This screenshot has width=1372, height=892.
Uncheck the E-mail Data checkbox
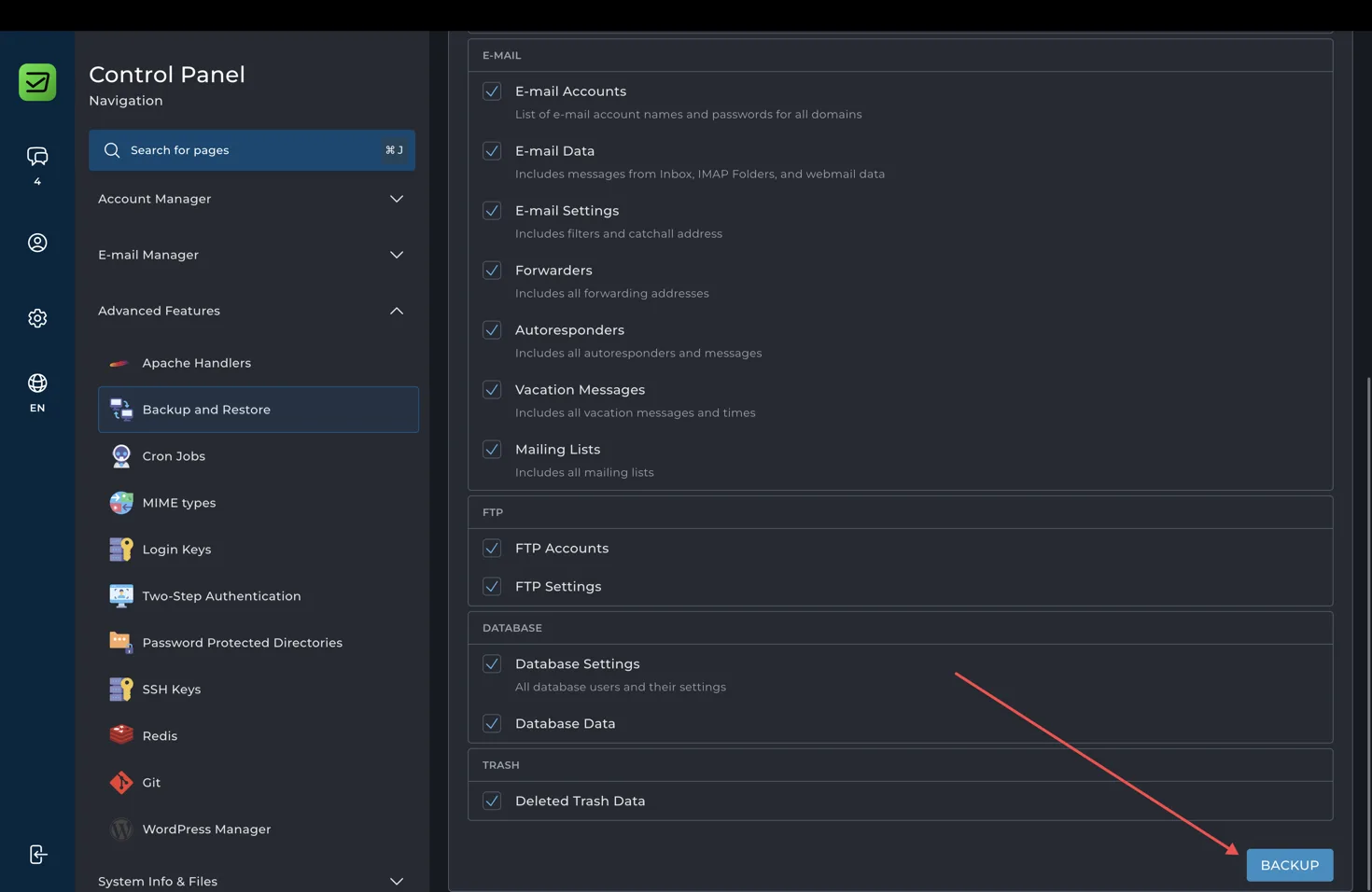pyautogui.click(x=492, y=151)
